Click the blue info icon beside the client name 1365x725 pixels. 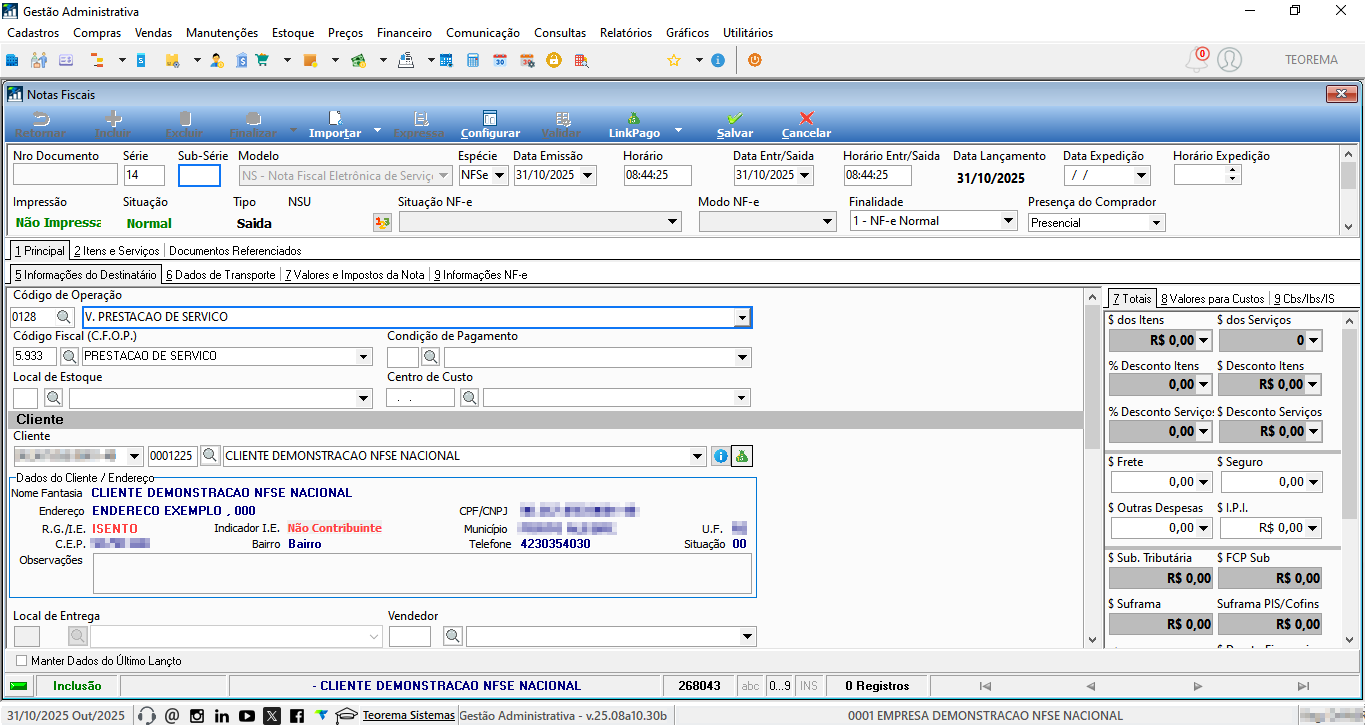720,456
